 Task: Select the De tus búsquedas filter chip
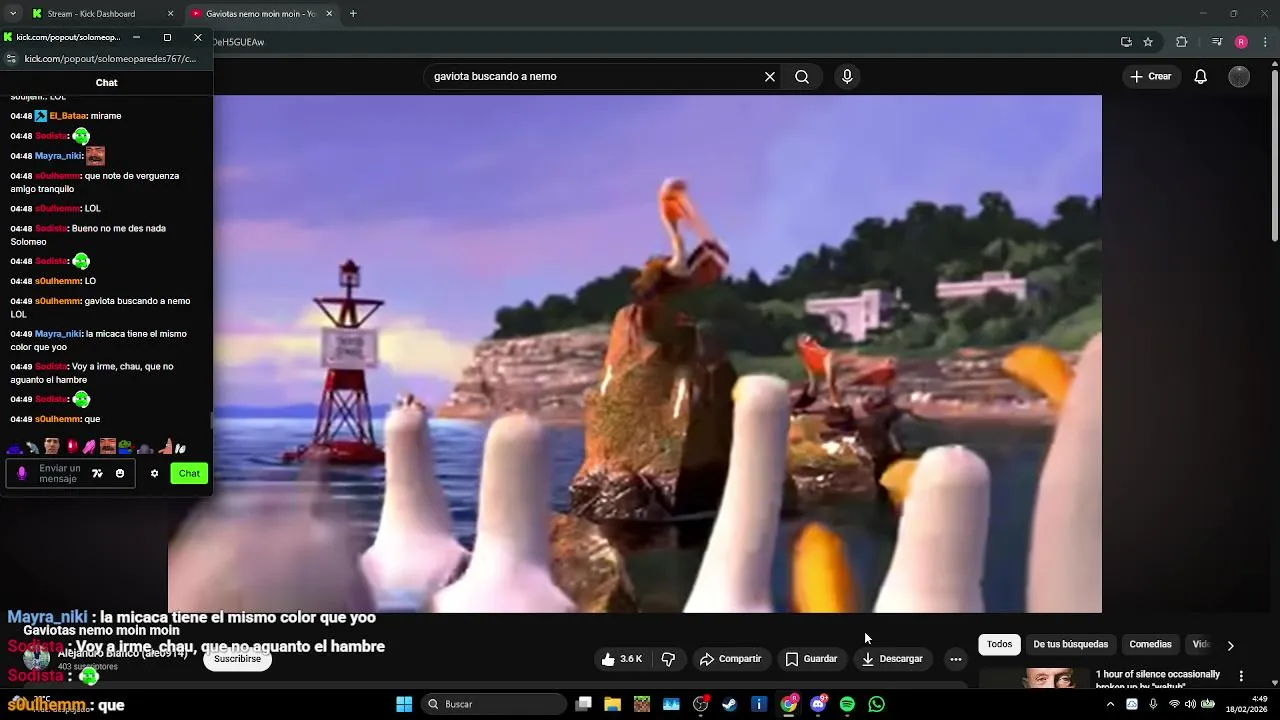point(1070,645)
